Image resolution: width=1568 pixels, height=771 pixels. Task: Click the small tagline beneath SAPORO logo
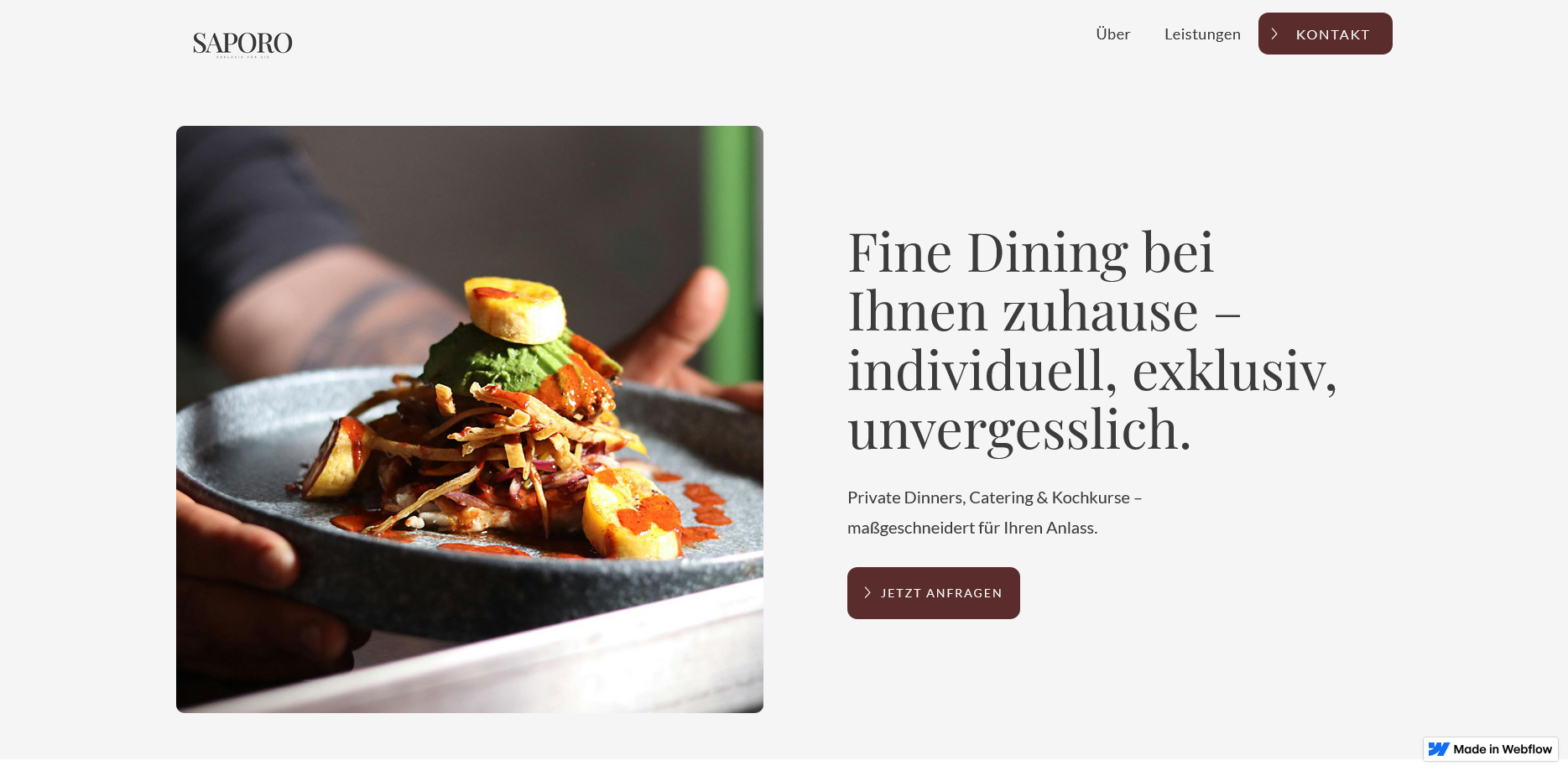pyautogui.click(x=242, y=57)
